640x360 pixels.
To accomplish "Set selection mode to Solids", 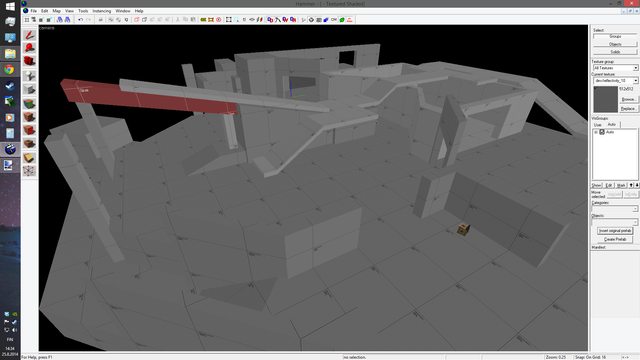I will pos(615,52).
